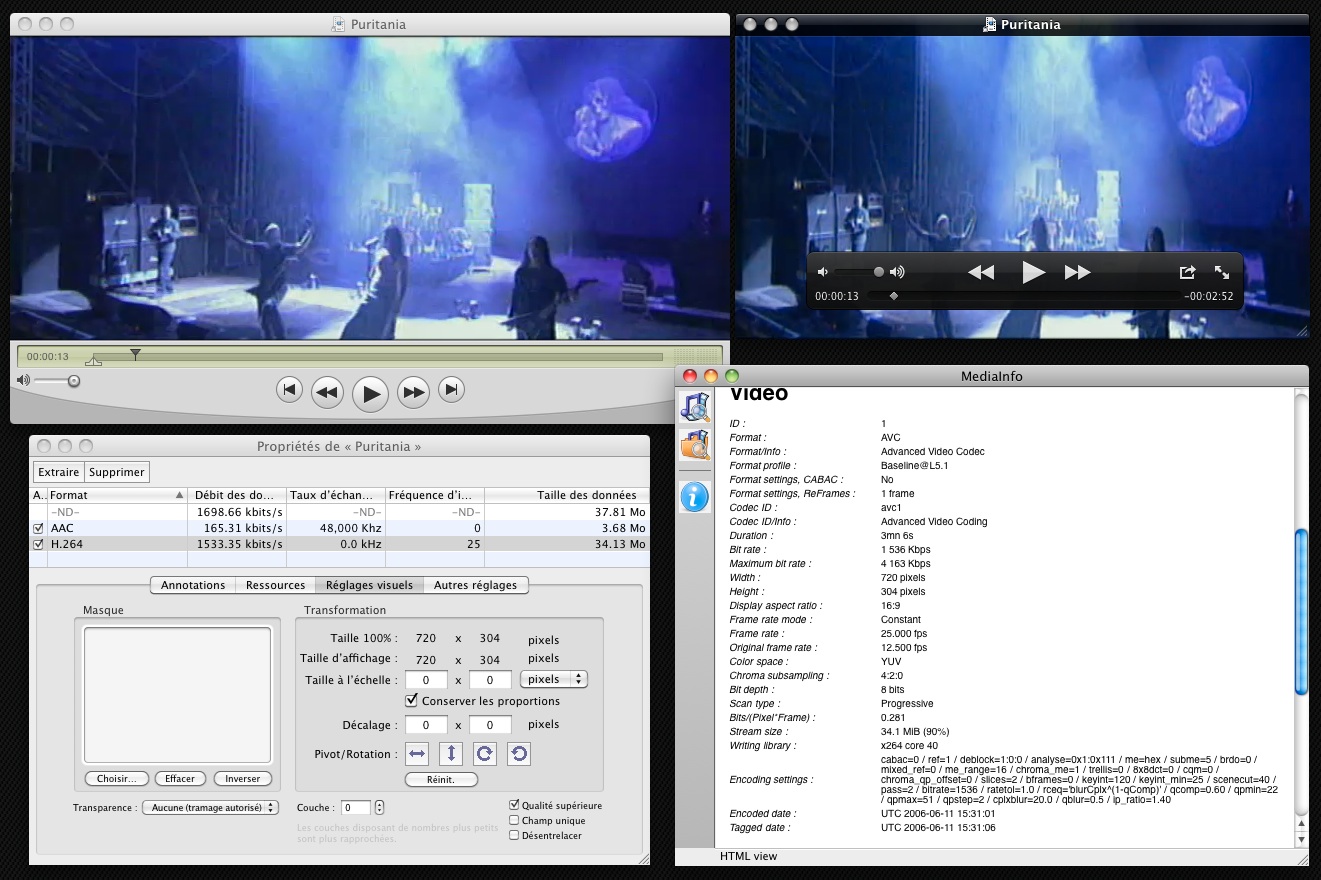Click the Inverser mask button
Screen dimensions: 1321x880
click(242, 778)
